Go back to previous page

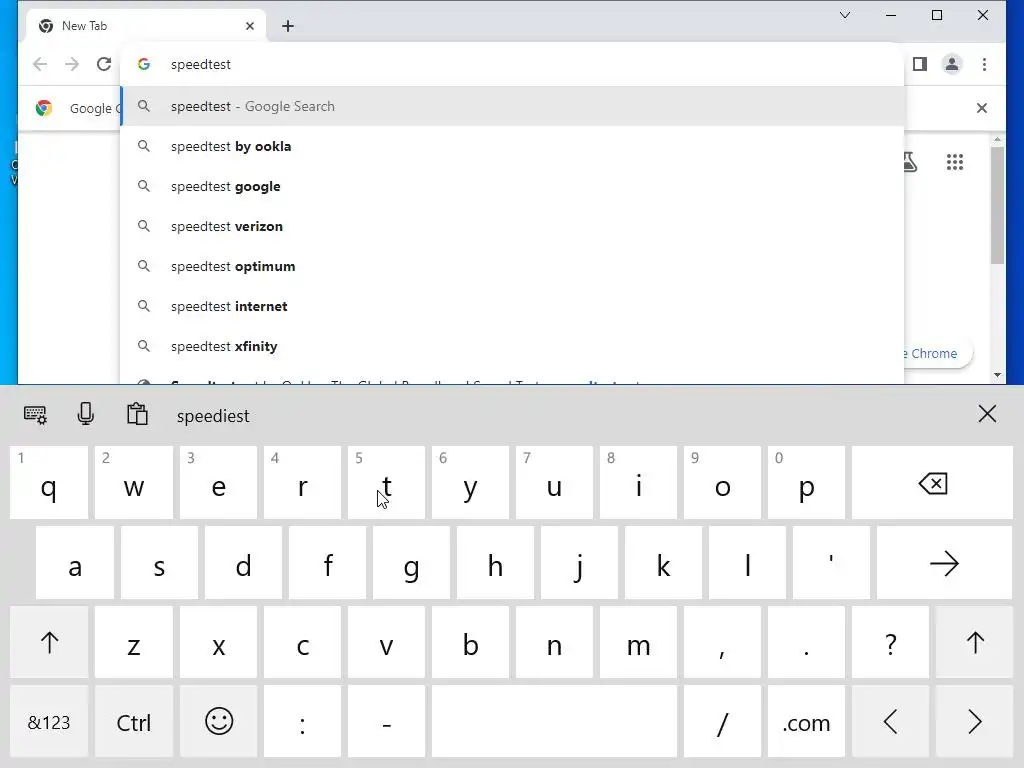coord(40,64)
